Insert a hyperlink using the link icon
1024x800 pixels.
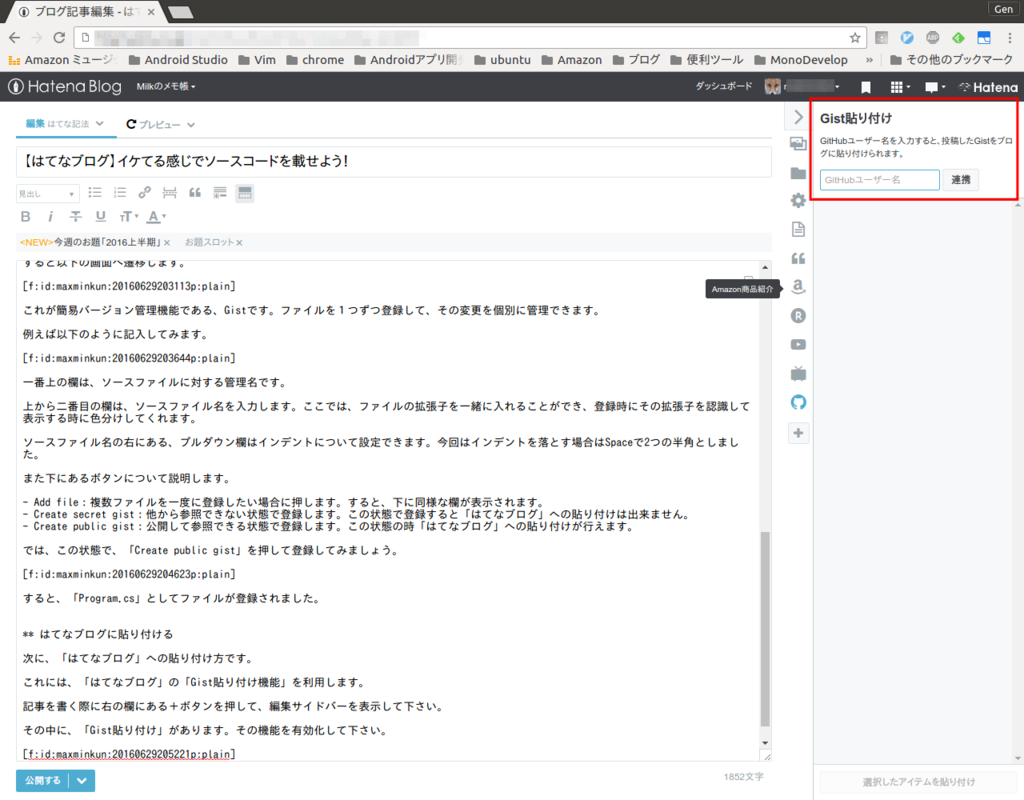point(144,193)
